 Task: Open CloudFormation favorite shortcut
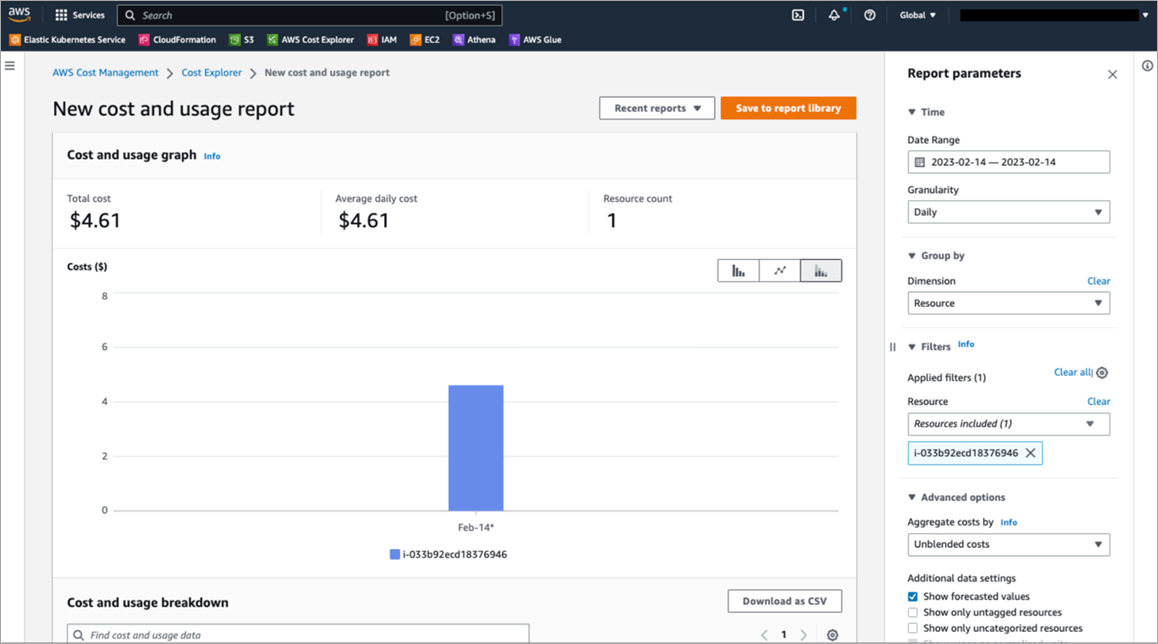point(177,40)
